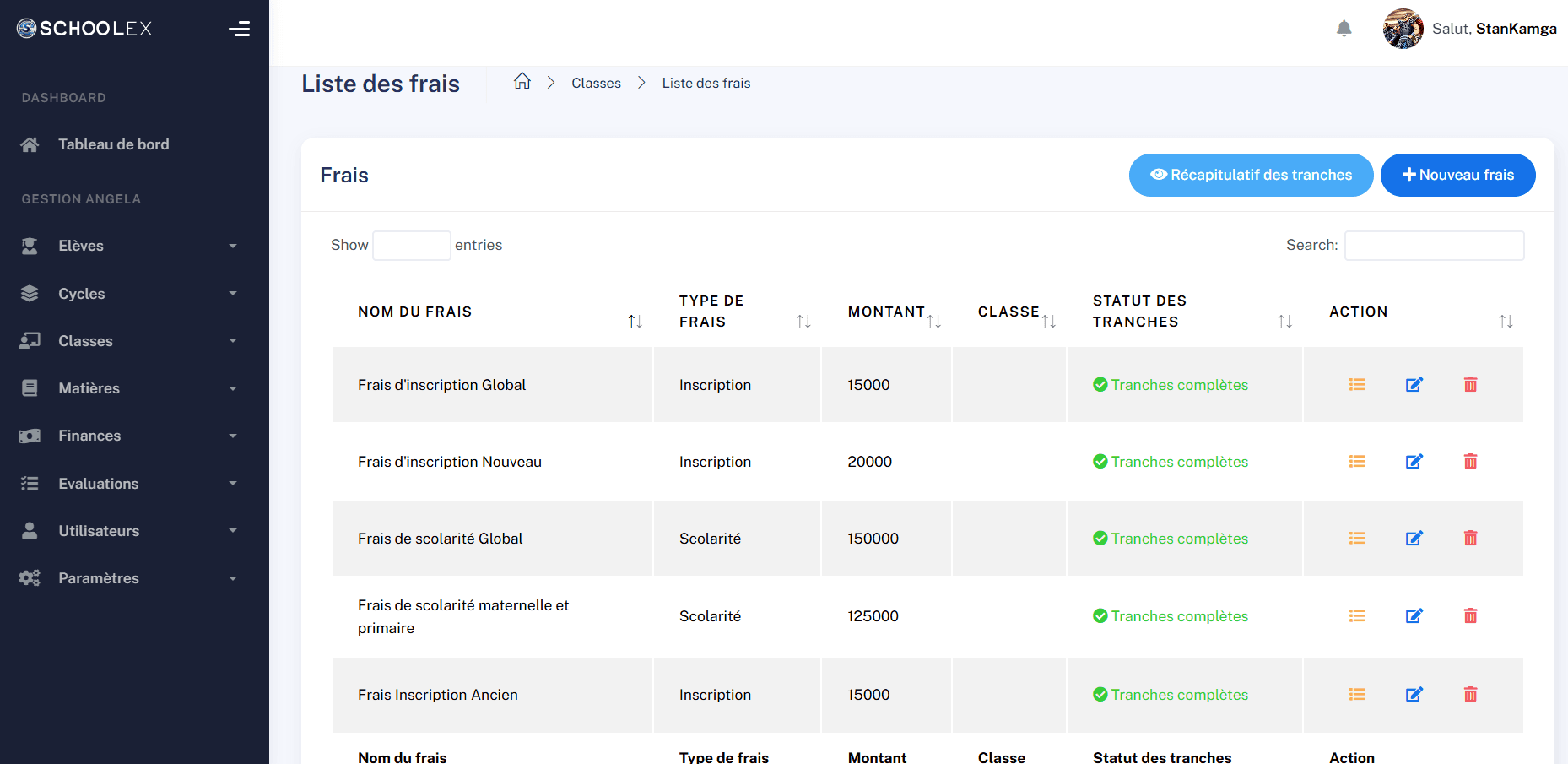The width and height of the screenshot is (1568, 764).
Task: Click the notification bell icon
Action: [x=1344, y=29]
